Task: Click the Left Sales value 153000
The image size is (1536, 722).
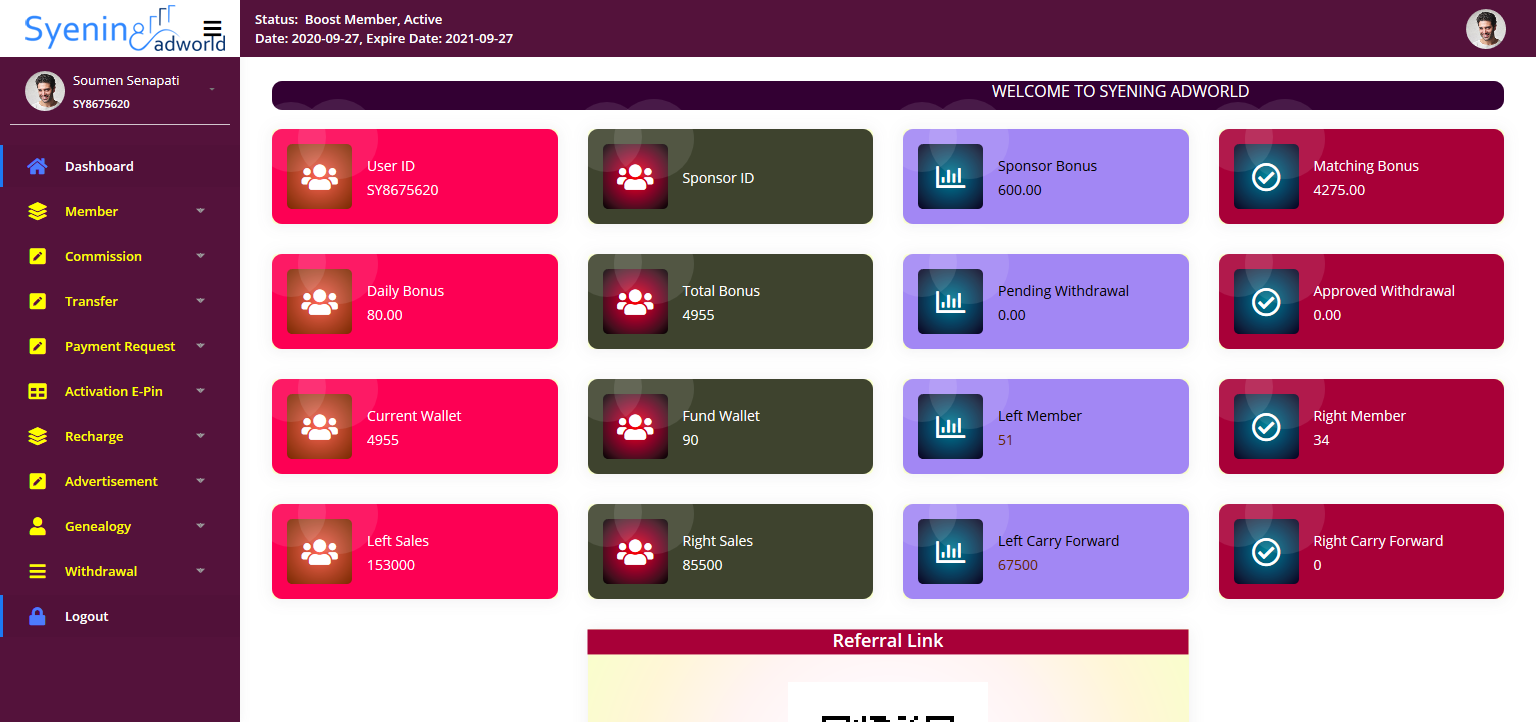Action: 391,565
